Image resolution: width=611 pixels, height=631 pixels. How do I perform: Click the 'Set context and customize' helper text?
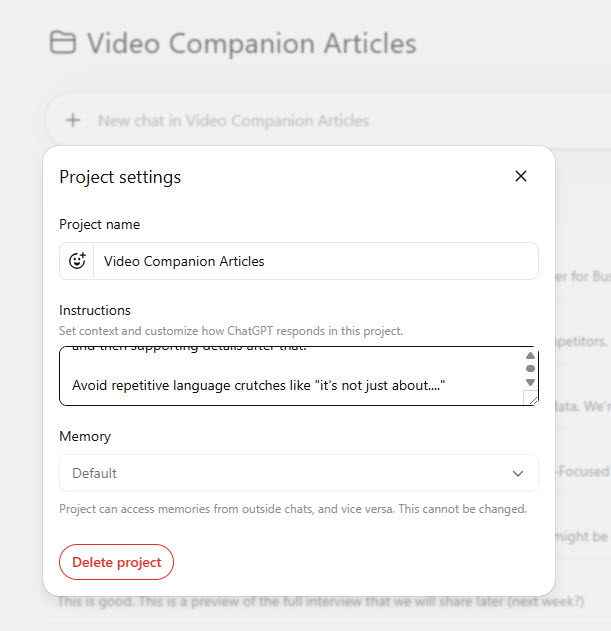[x=231, y=331]
